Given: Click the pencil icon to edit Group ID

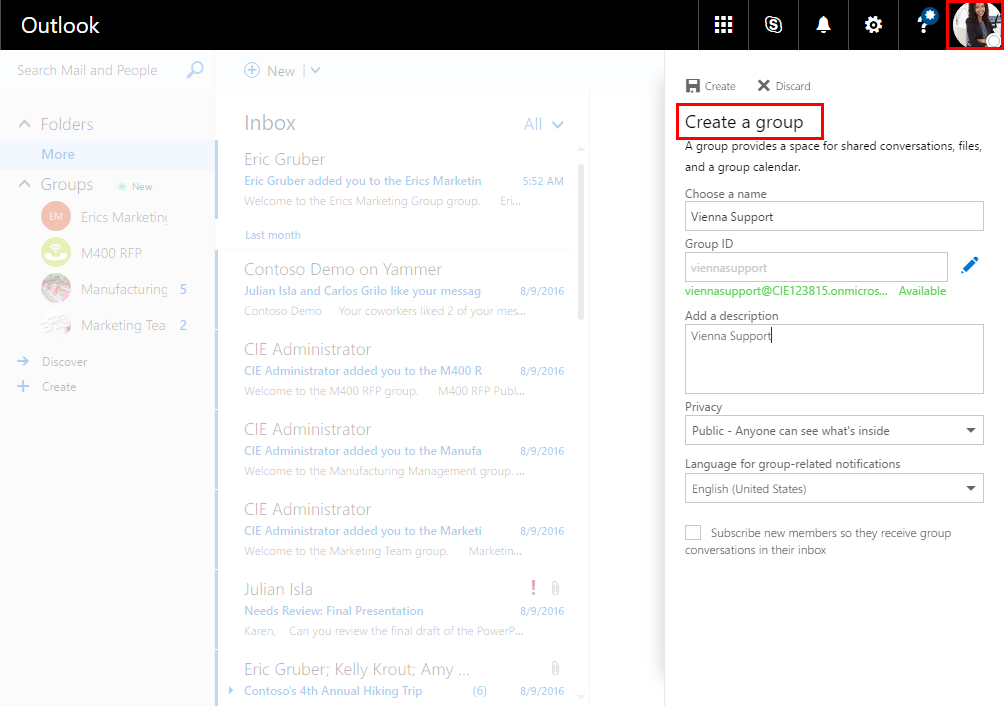Looking at the screenshot, I should pyautogui.click(x=969, y=265).
